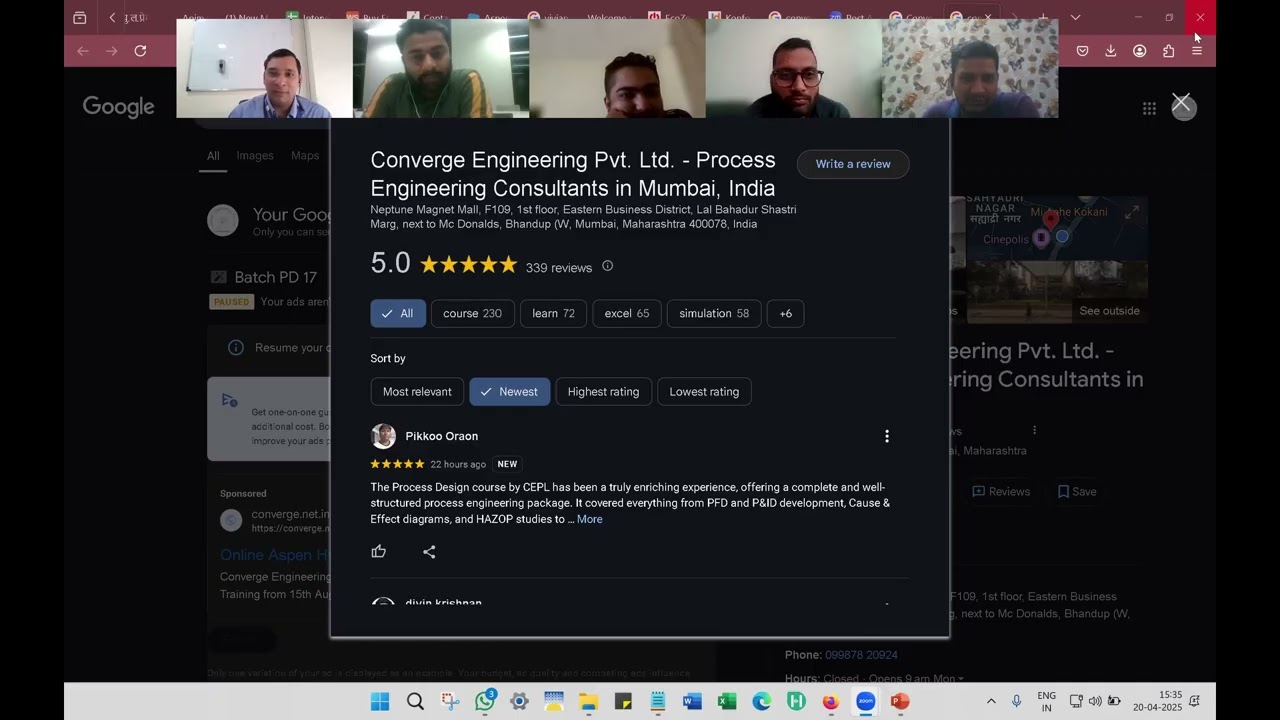Open Sticky Notes in the taskbar
Image resolution: width=1280 pixels, height=720 pixels.
pyautogui.click(x=623, y=701)
